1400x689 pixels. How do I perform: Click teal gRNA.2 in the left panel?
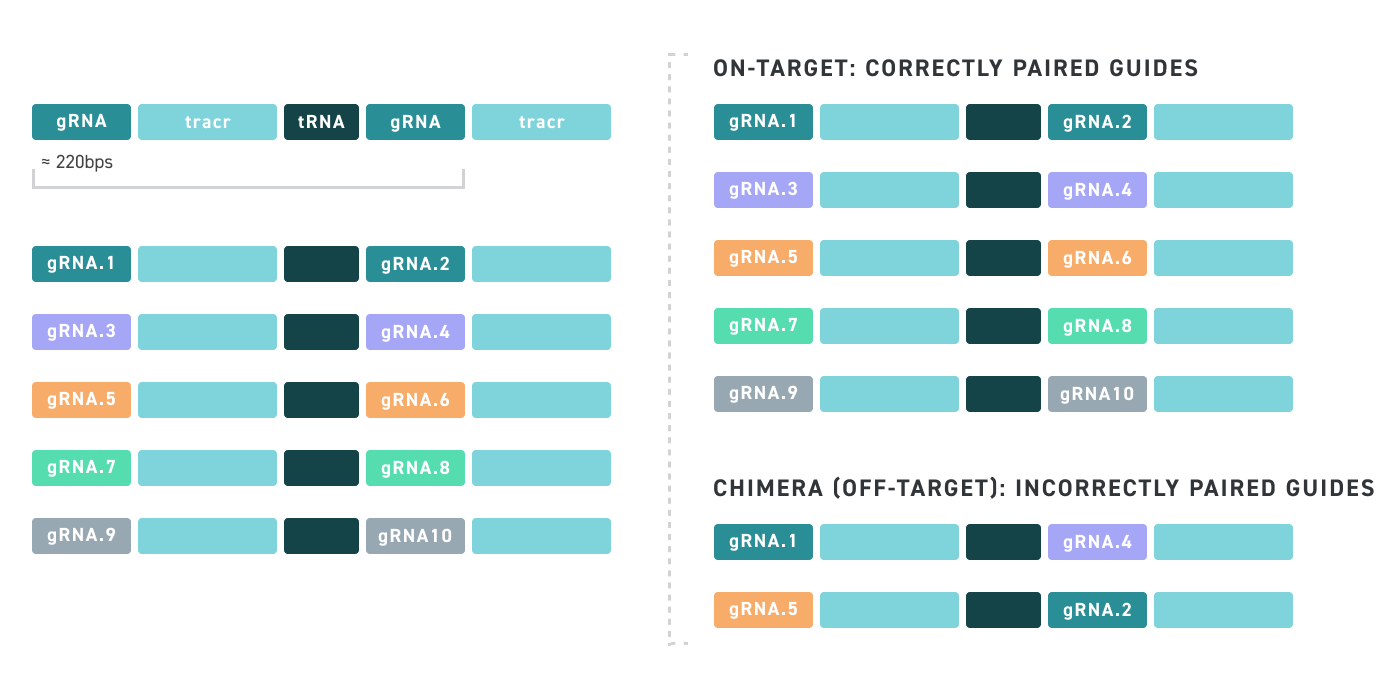(x=415, y=264)
